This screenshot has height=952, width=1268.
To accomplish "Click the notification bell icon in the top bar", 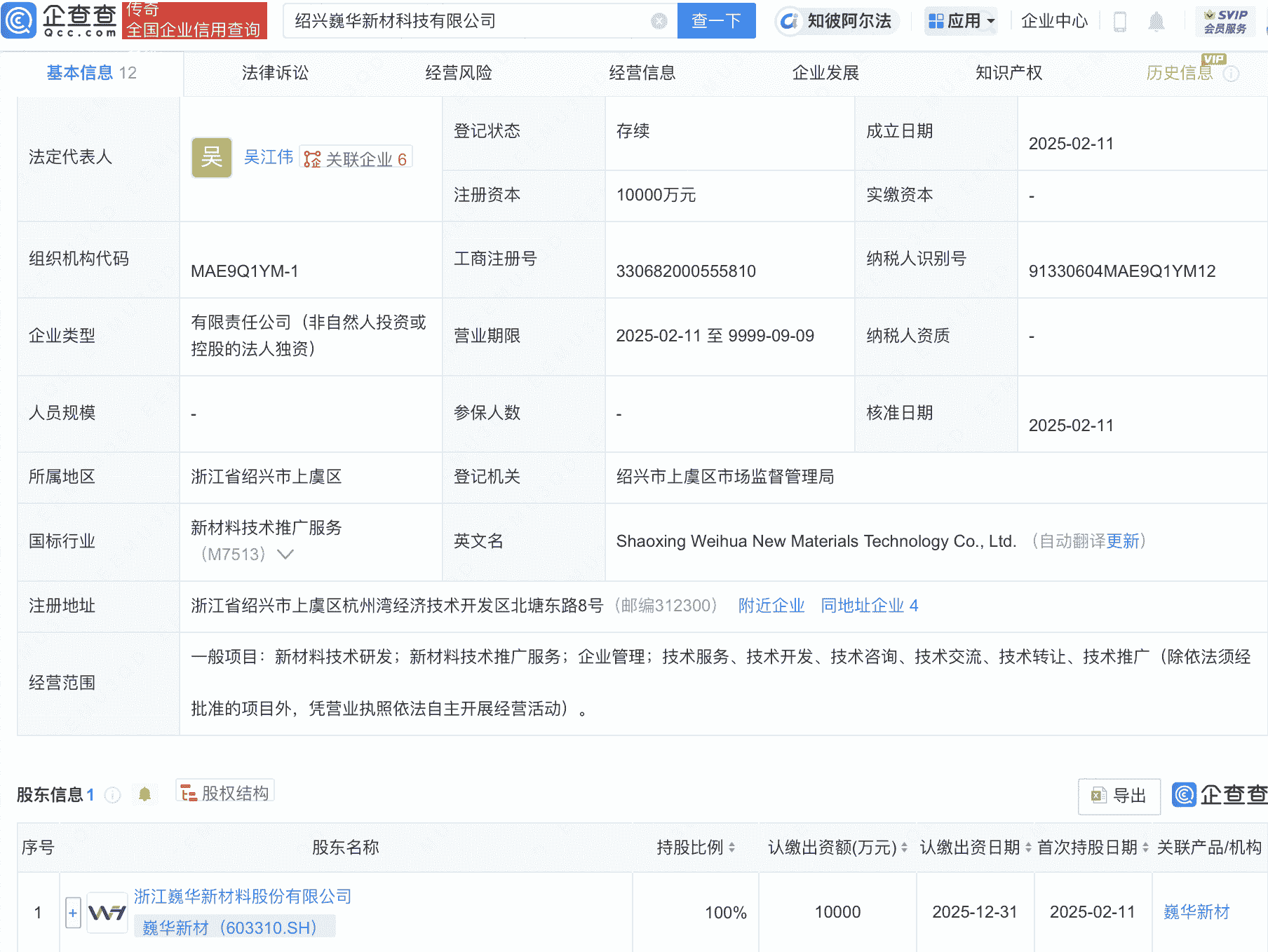I will [1157, 21].
